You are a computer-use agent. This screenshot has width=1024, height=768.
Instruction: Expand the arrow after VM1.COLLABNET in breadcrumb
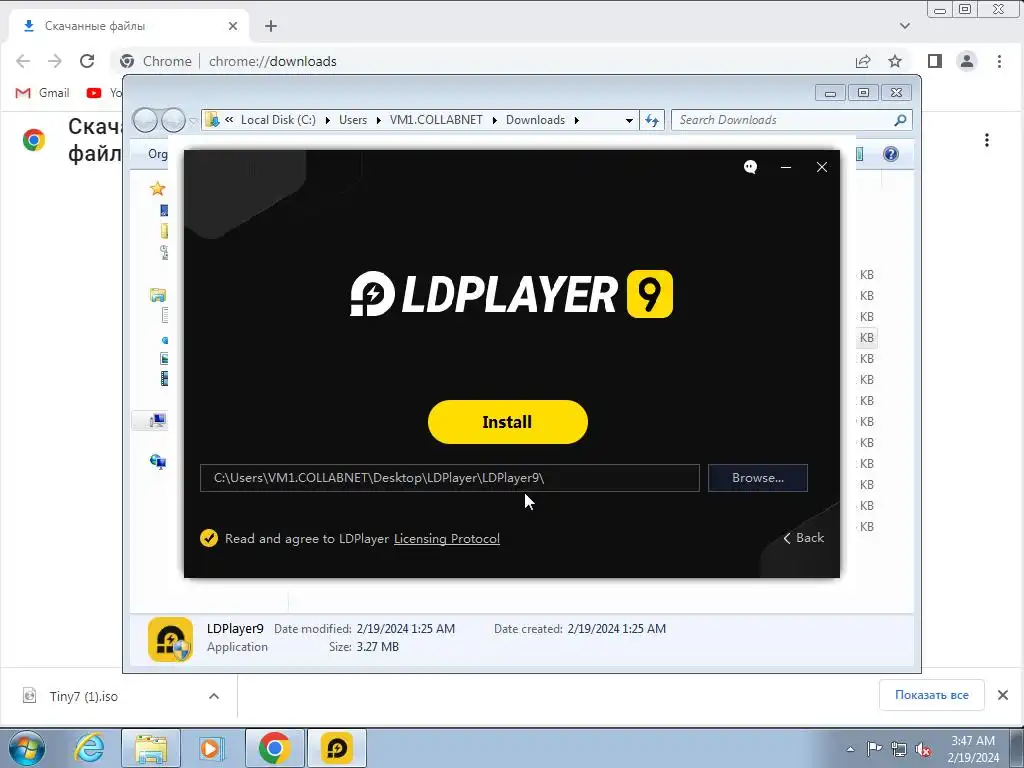pyautogui.click(x=494, y=120)
